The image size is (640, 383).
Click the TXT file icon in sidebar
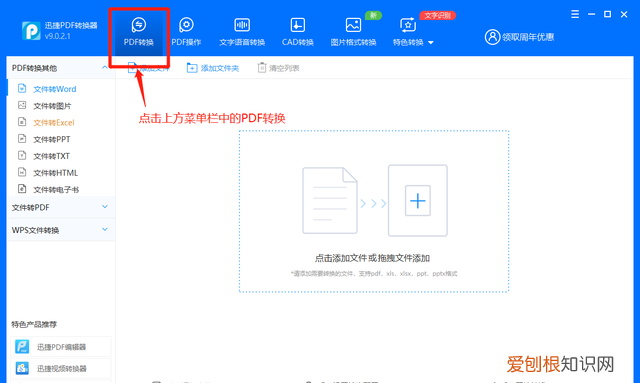click(x=22, y=155)
